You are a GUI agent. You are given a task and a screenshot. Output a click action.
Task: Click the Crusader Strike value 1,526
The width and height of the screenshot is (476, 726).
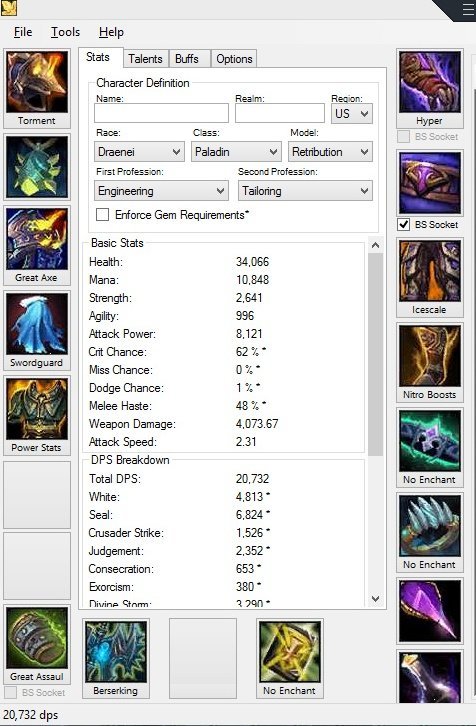(252, 533)
